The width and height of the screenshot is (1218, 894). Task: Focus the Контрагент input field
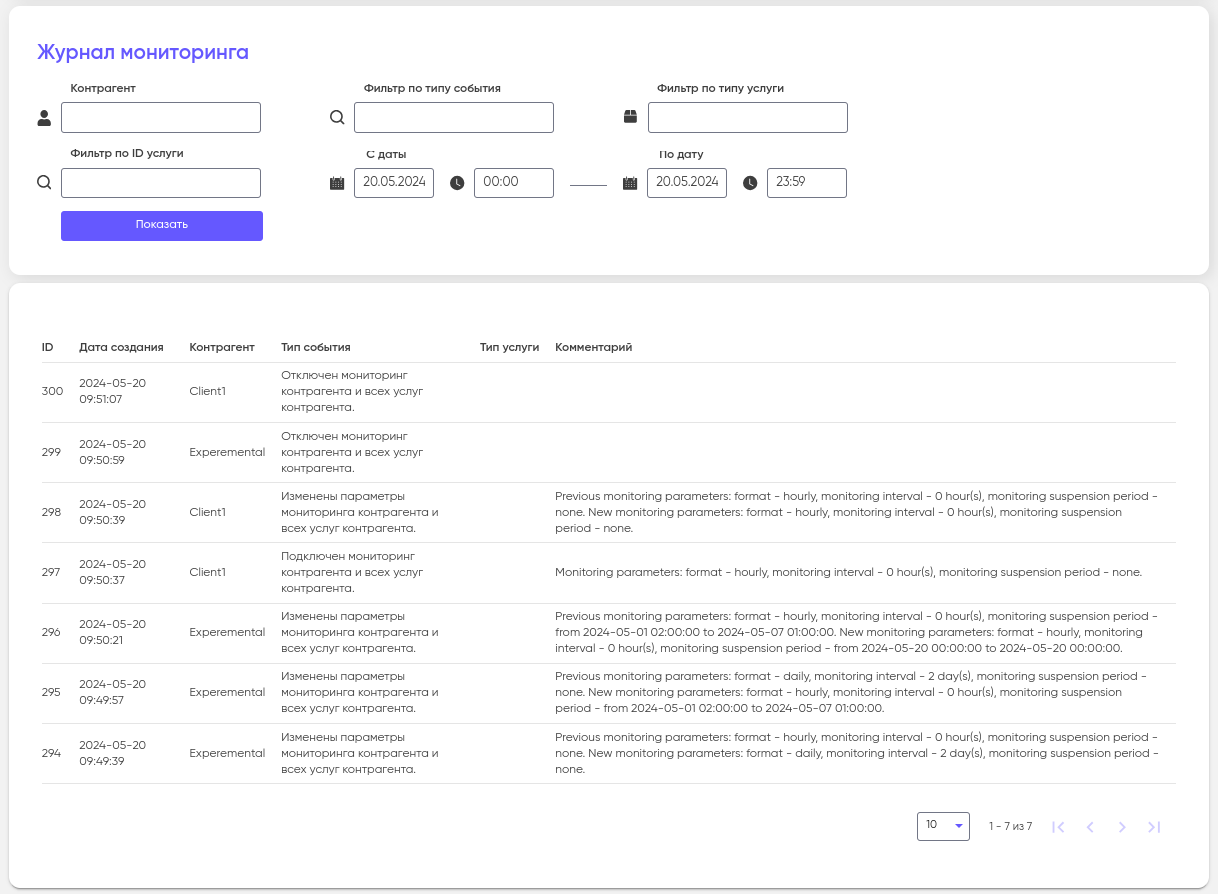pyautogui.click(x=161, y=118)
